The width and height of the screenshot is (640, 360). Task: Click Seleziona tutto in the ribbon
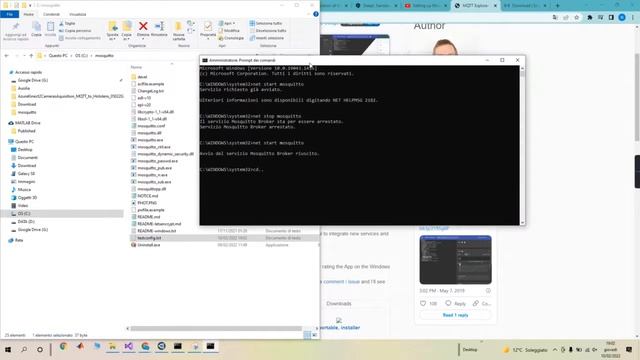[266, 23]
